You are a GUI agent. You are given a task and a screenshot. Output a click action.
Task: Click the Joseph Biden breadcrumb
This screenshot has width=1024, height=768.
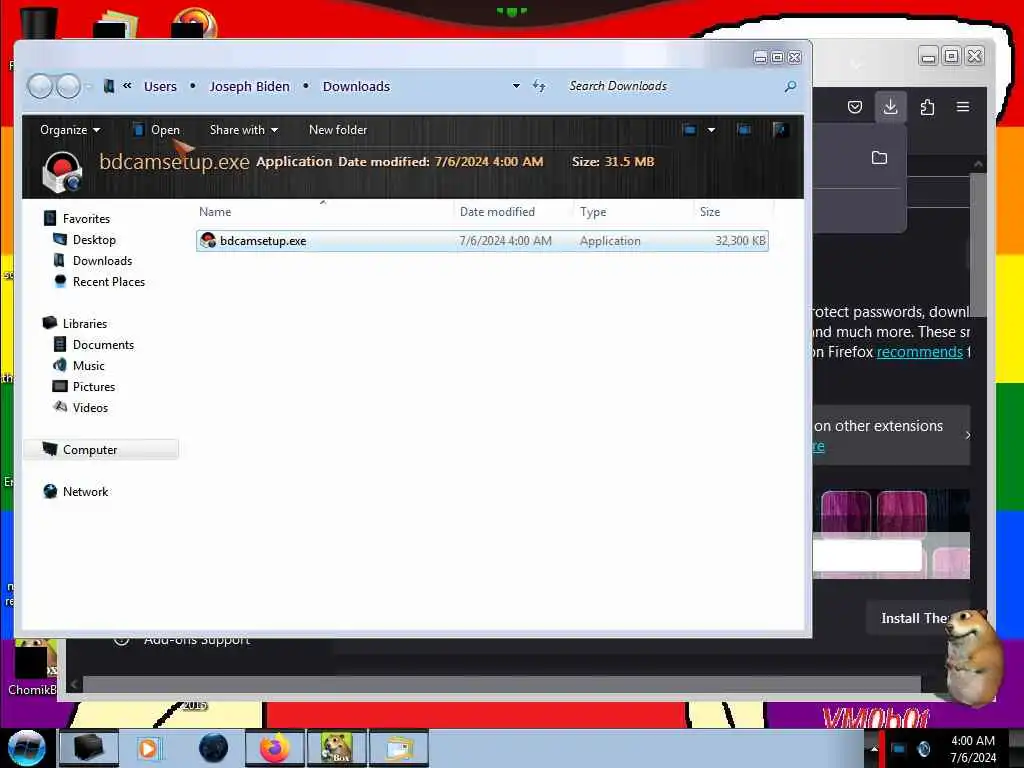(249, 86)
